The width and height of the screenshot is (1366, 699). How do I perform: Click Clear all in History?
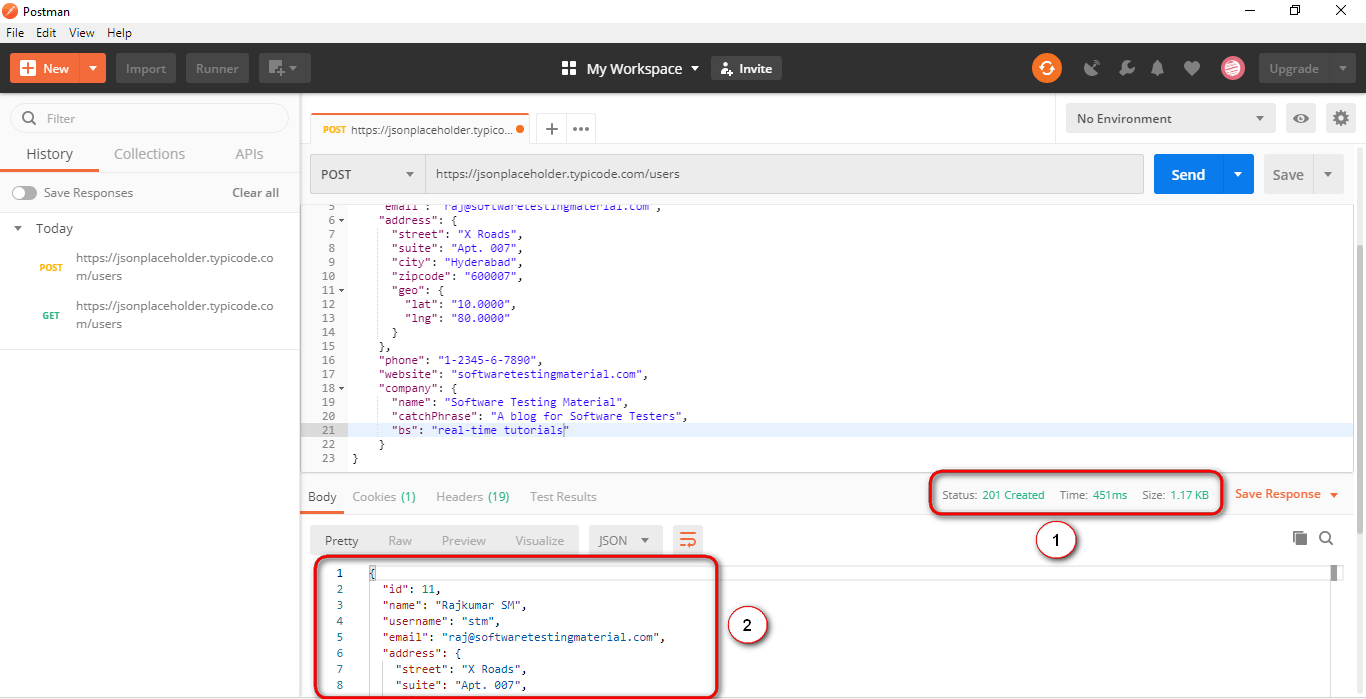255,192
